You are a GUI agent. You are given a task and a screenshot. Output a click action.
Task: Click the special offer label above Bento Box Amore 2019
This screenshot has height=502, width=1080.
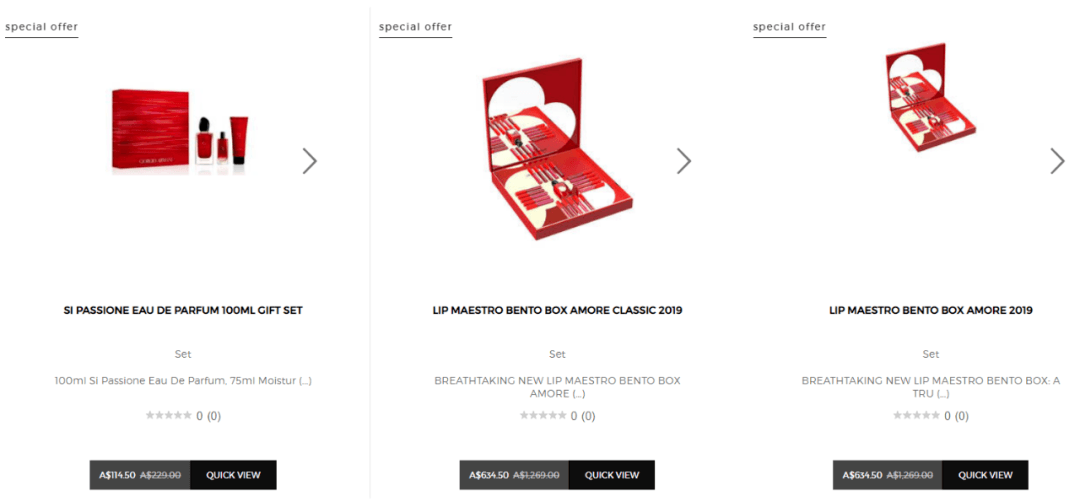pyautogui.click(x=789, y=28)
